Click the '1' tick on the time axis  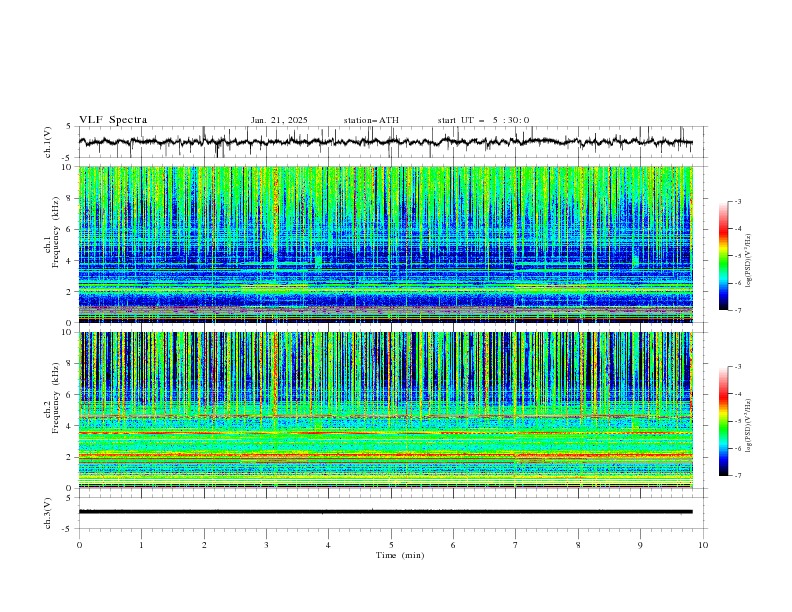coord(141,545)
